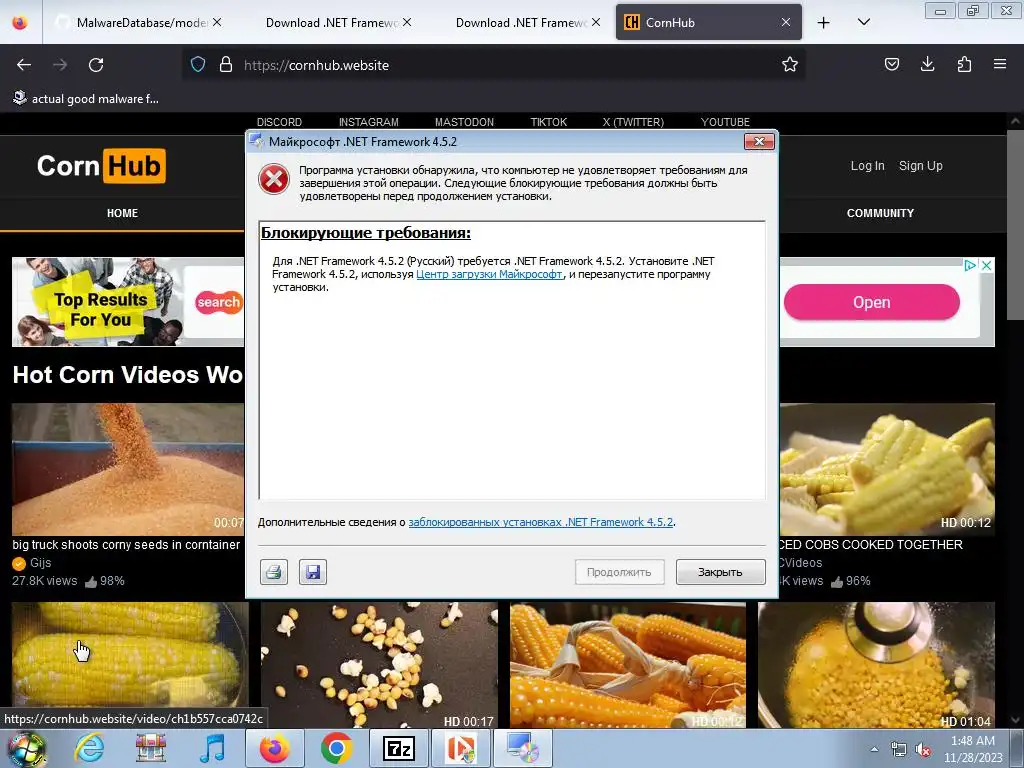Select the HOME navigation tab

(x=122, y=213)
